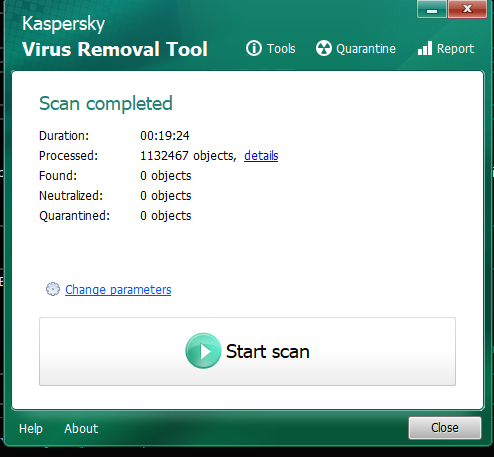Click the Neutralized label

pyautogui.click(x=71, y=196)
